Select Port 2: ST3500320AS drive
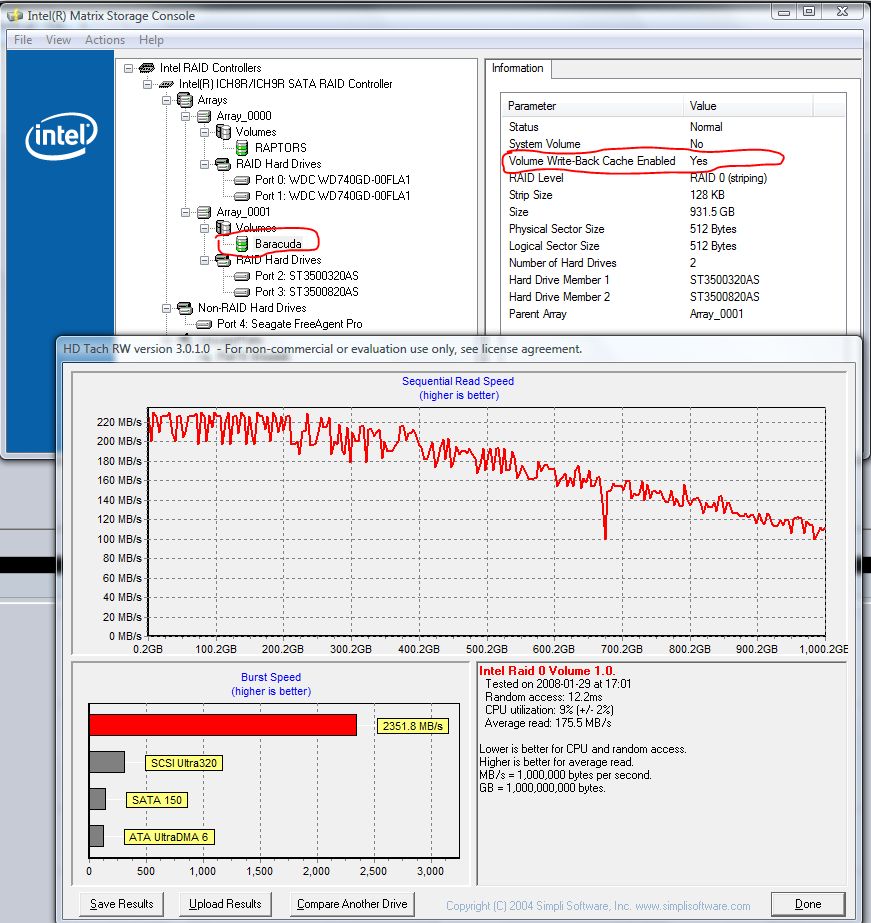The image size is (871, 923). click(x=307, y=276)
